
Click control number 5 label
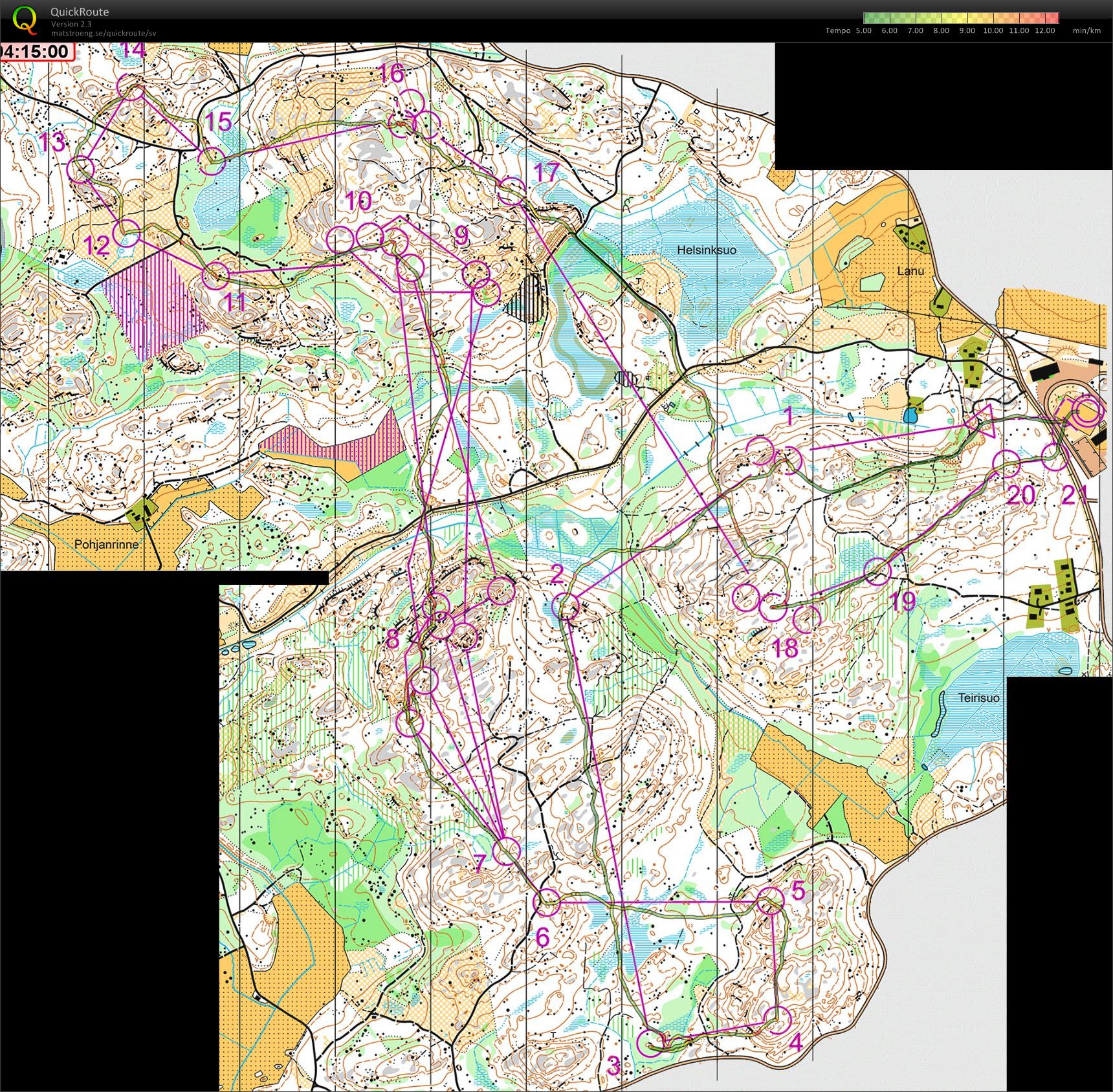click(x=798, y=891)
